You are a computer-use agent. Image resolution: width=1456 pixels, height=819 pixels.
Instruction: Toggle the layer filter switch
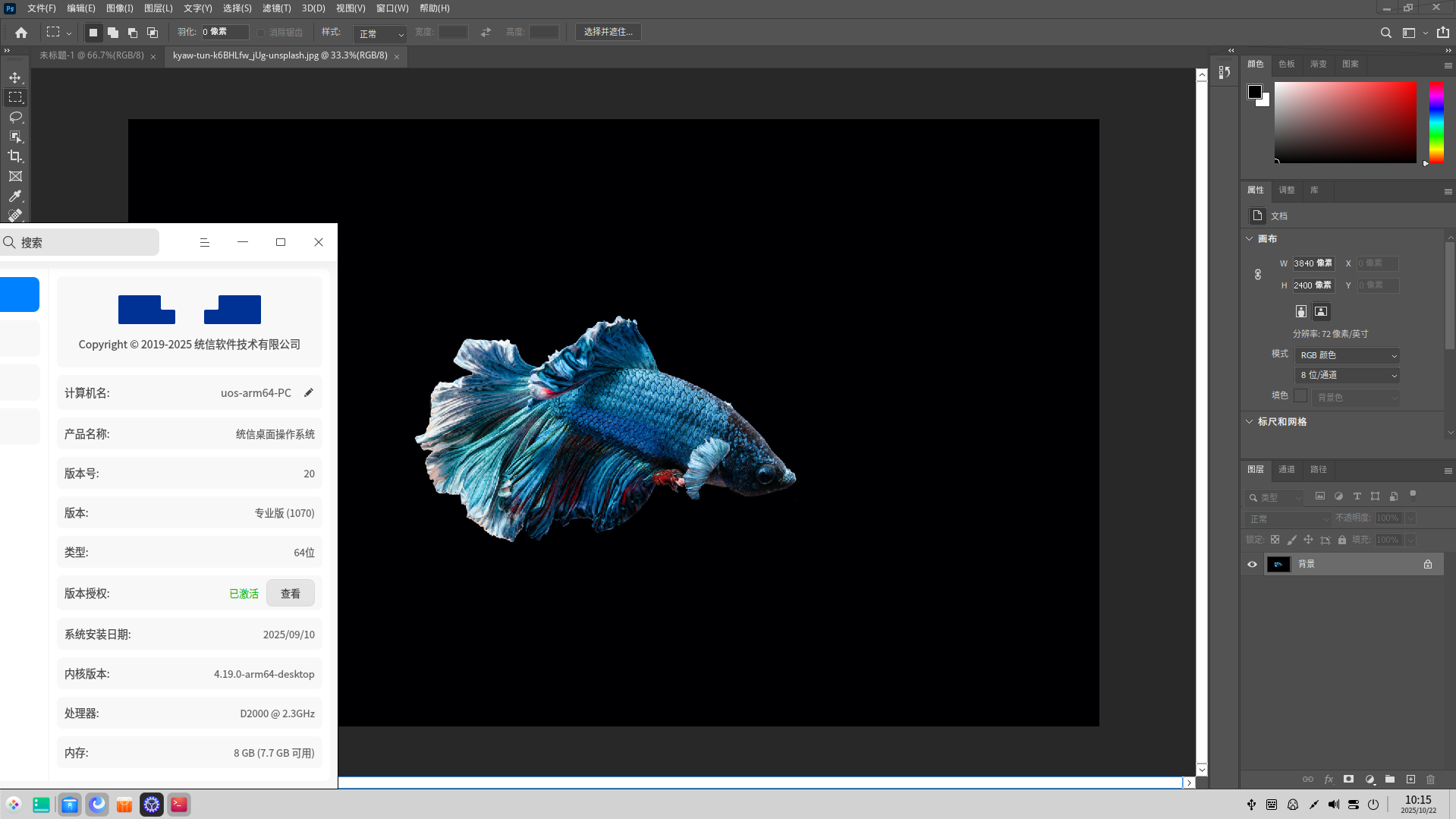1413,495
